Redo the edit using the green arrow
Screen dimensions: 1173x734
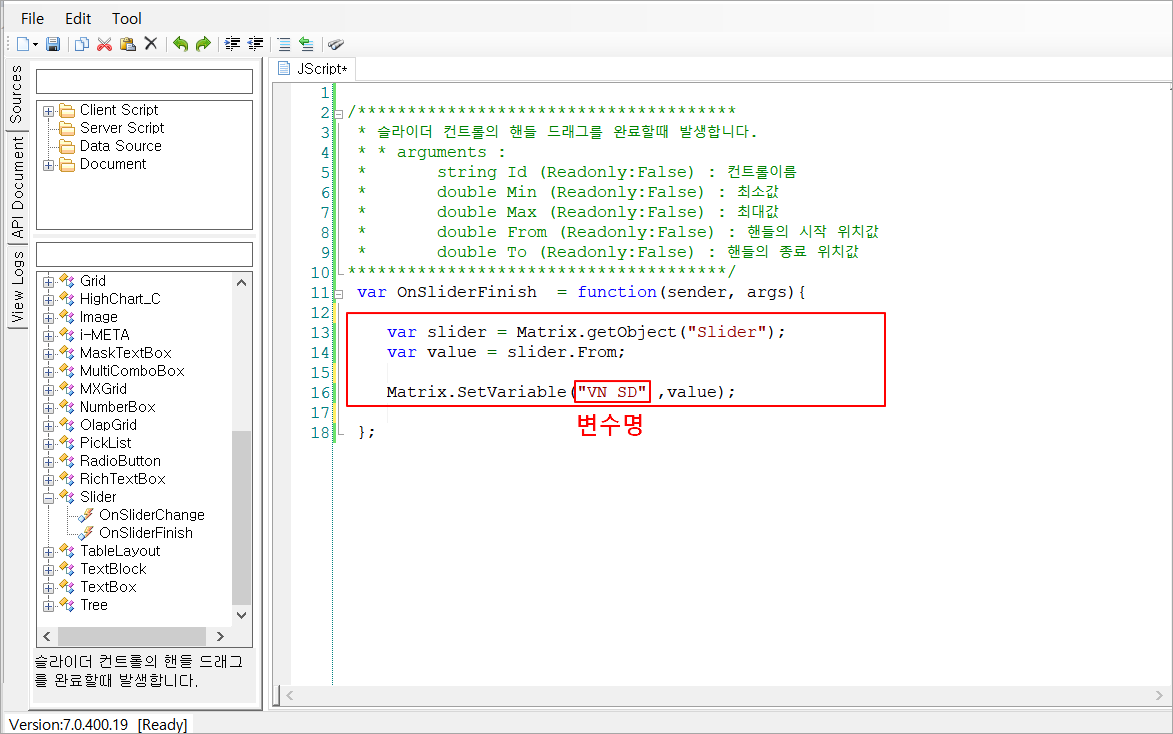click(x=203, y=44)
